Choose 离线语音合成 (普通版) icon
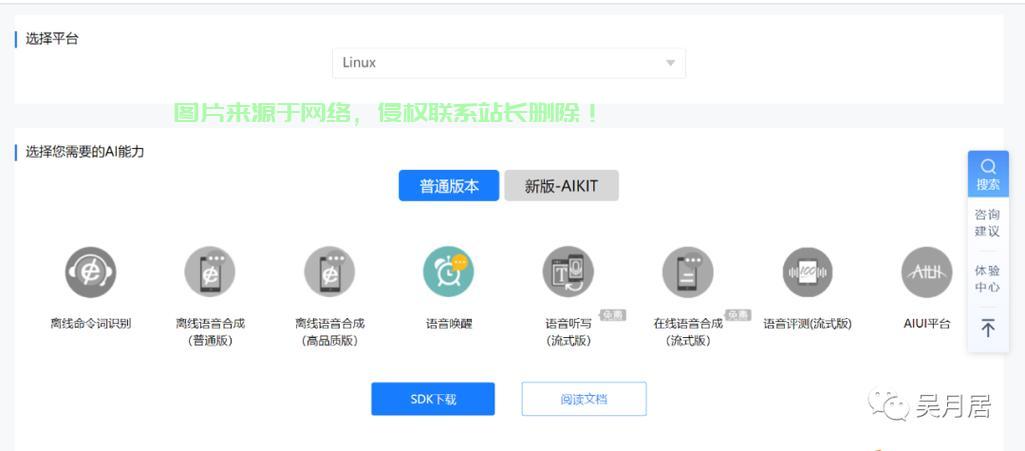Image resolution: width=1025 pixels, height=451 pixels. click(x=210, y=271)
